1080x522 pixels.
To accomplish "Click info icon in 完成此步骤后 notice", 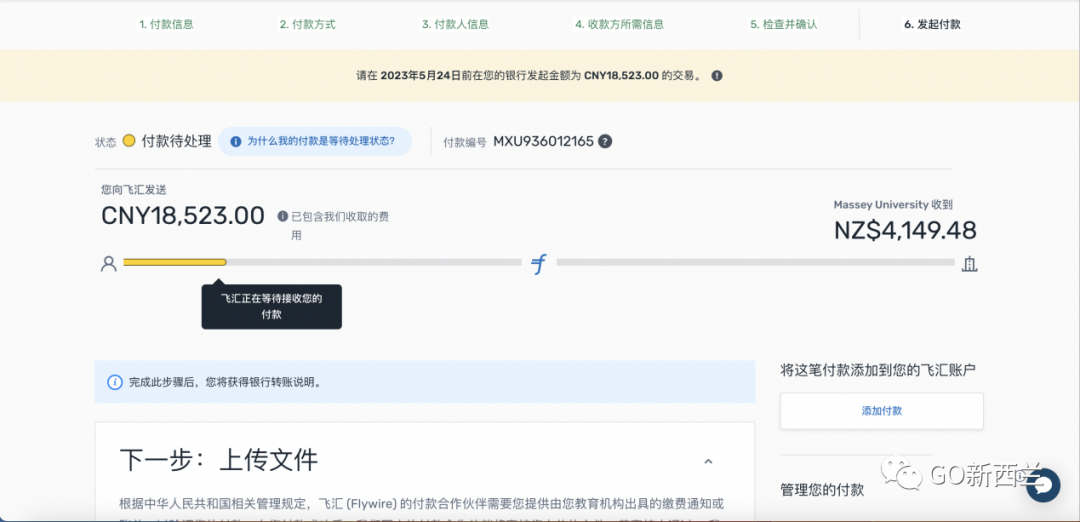I will coord(115,382).
